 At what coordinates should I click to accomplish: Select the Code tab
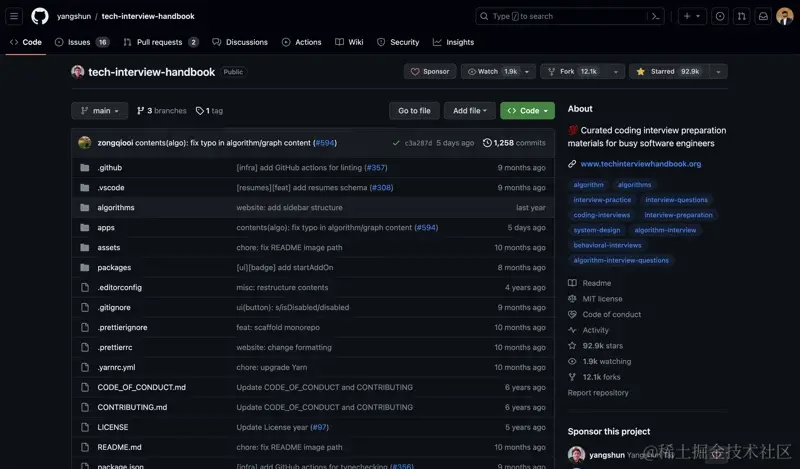26,42
